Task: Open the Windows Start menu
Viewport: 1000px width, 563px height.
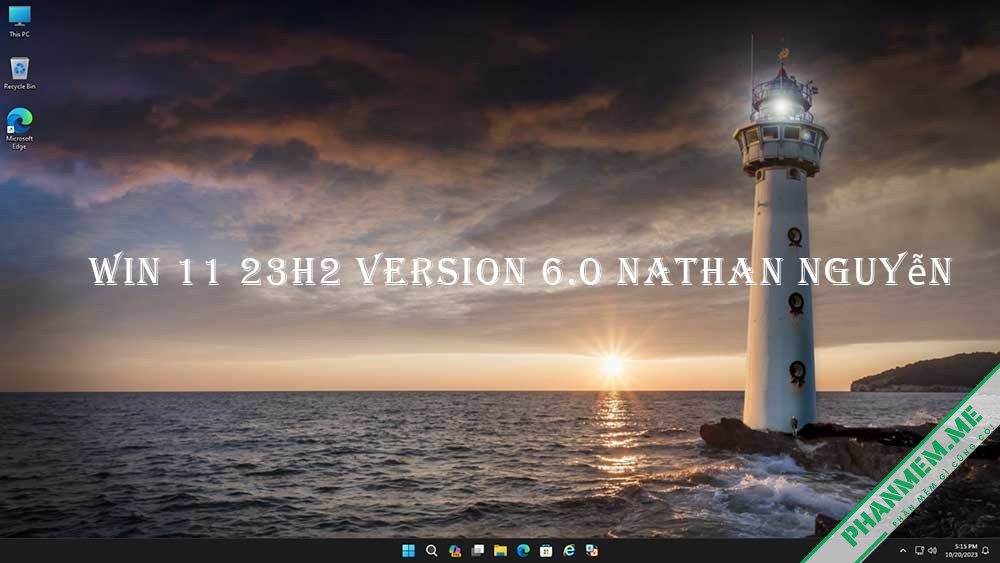Action: 409,550
